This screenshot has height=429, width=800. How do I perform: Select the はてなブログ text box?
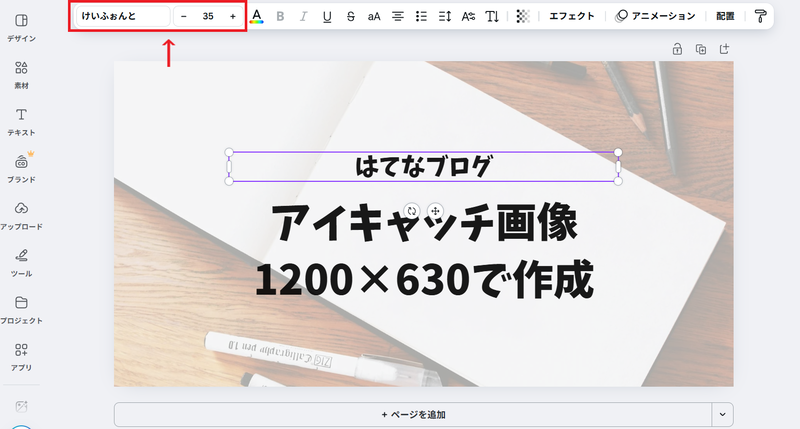click(x=423, y=167)
